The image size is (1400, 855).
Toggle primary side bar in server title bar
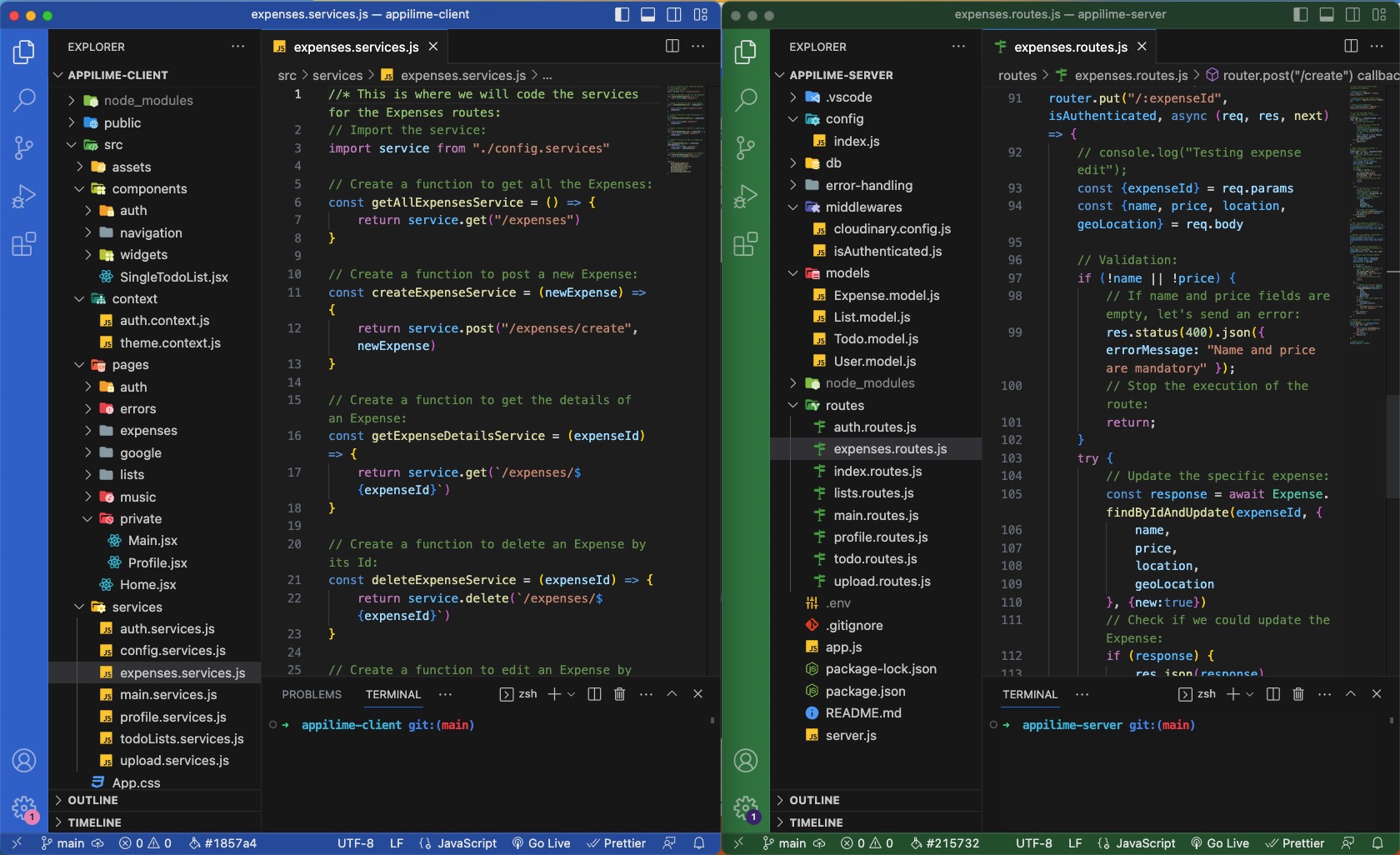click(x=1300, y=14)
